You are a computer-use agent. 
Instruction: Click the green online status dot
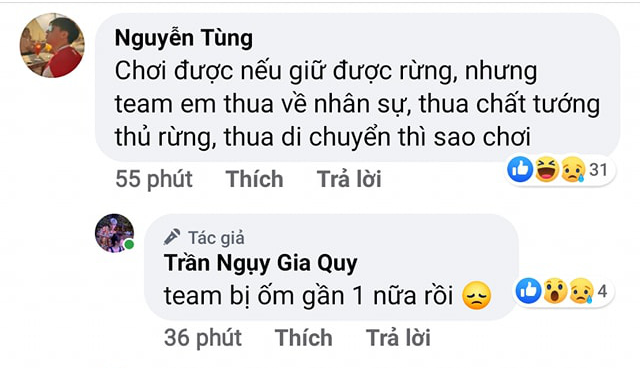pyautogui.click(x=129, y=244)
